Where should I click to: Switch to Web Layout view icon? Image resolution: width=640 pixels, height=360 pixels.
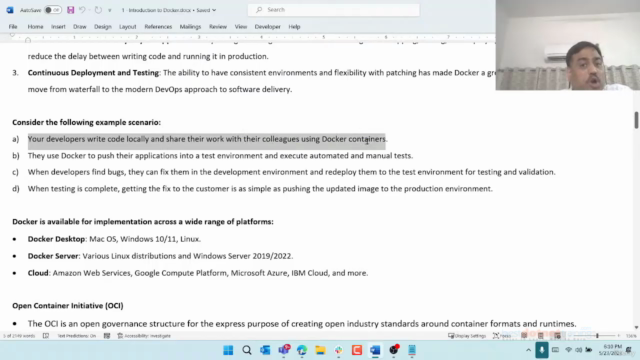tap(557, 336)
